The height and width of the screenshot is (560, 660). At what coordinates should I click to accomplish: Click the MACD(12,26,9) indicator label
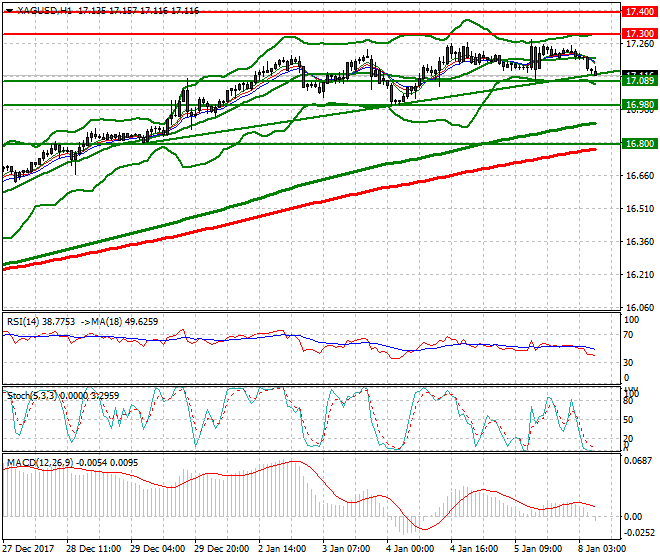point(40,463)
